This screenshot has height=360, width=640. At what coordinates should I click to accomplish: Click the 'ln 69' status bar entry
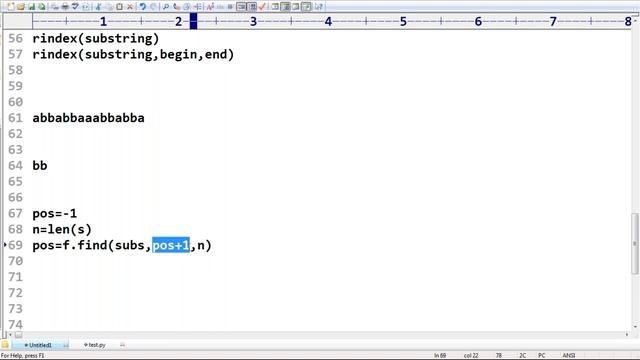(440, 356)
